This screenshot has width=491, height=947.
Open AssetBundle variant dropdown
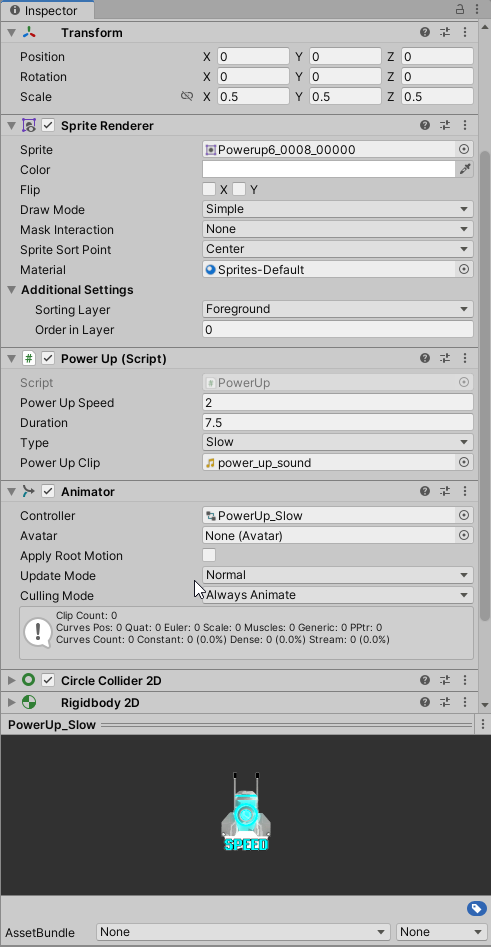click(x=441, y=932)
